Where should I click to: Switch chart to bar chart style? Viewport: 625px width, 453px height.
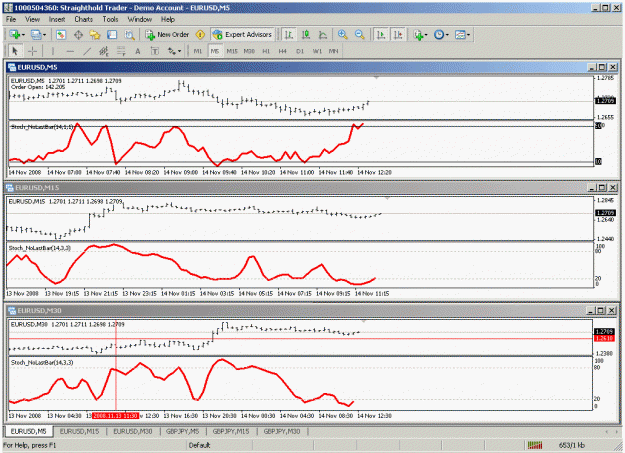(x=289, y=35)
